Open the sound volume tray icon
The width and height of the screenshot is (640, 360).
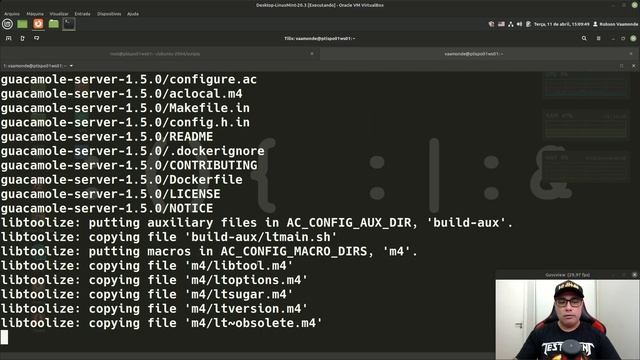click(519, 24)
